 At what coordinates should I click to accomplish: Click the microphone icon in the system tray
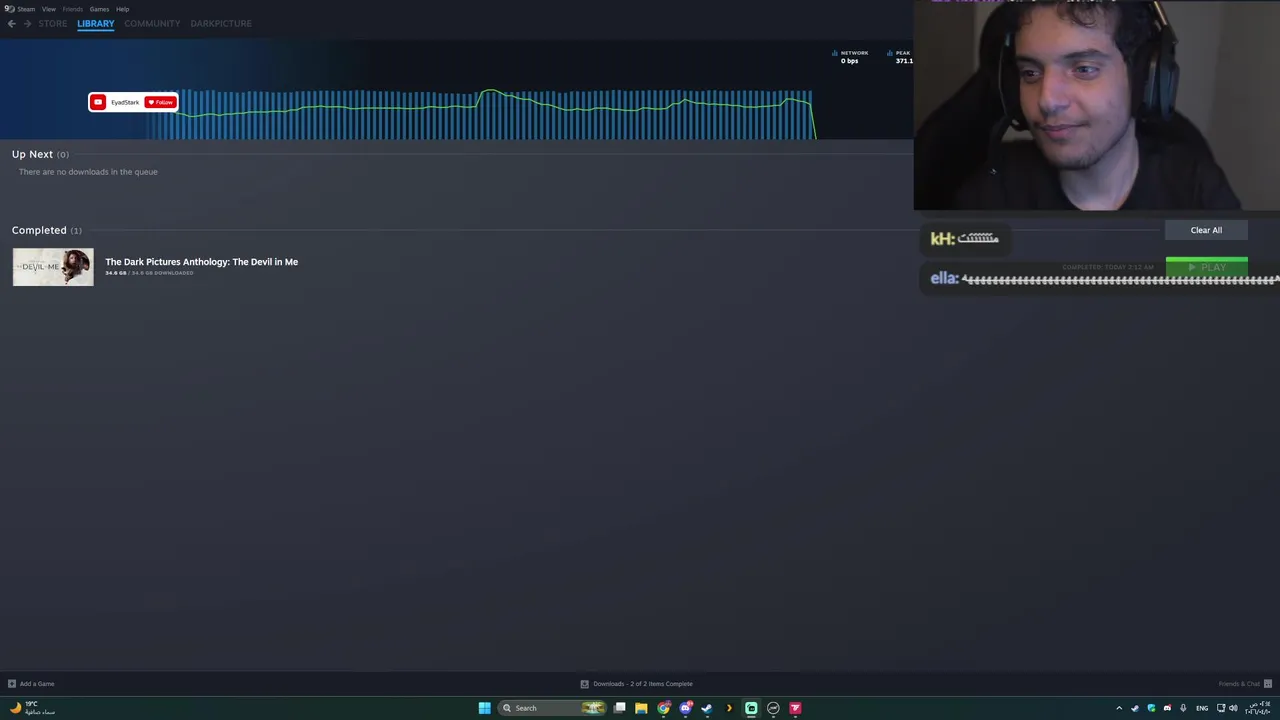pyautogui.click(x=1183, y=708)
